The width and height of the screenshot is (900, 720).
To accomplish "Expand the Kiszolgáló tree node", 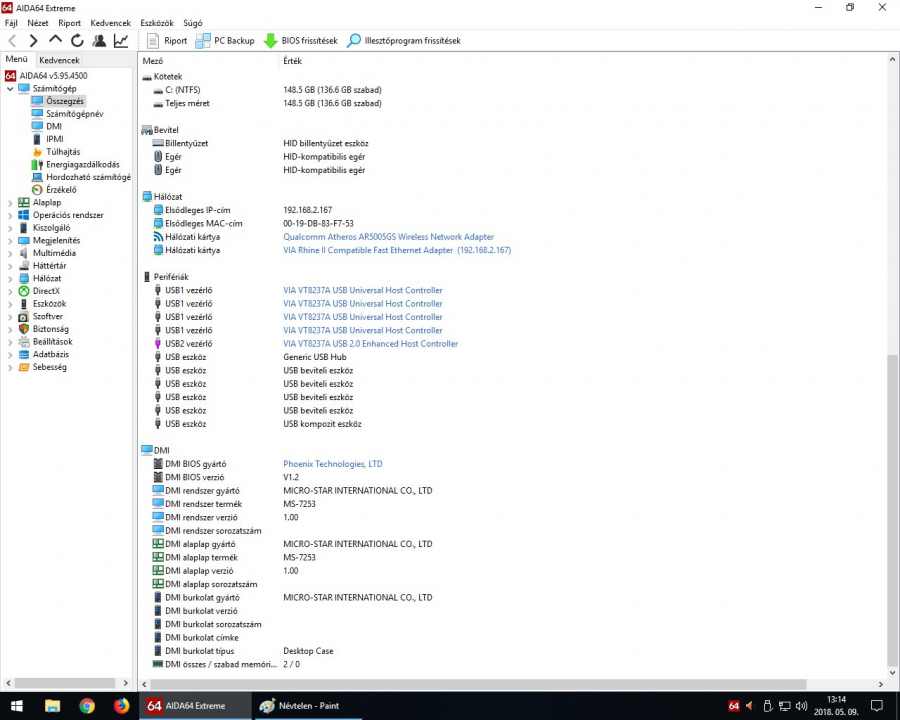I will (10, 228).
